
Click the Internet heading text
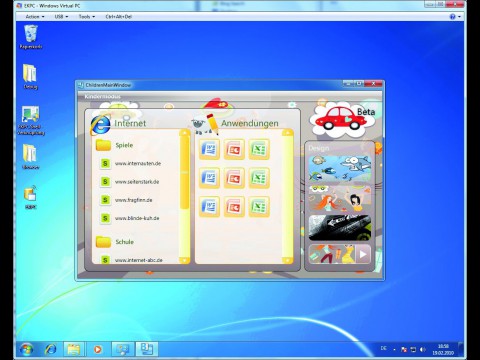coord(130,123)
